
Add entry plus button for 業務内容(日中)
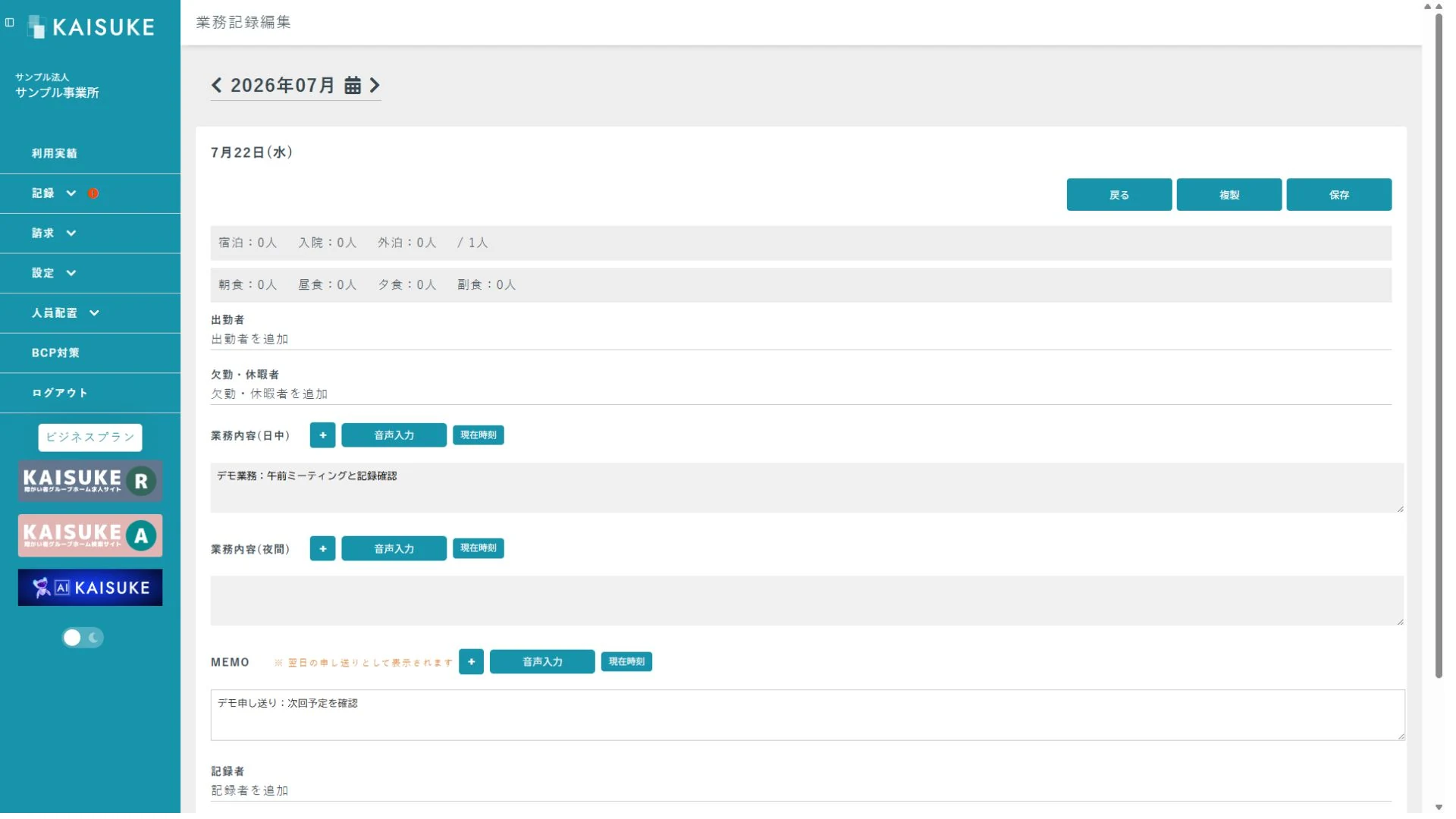pyautogui.click(x=323, y=435)
